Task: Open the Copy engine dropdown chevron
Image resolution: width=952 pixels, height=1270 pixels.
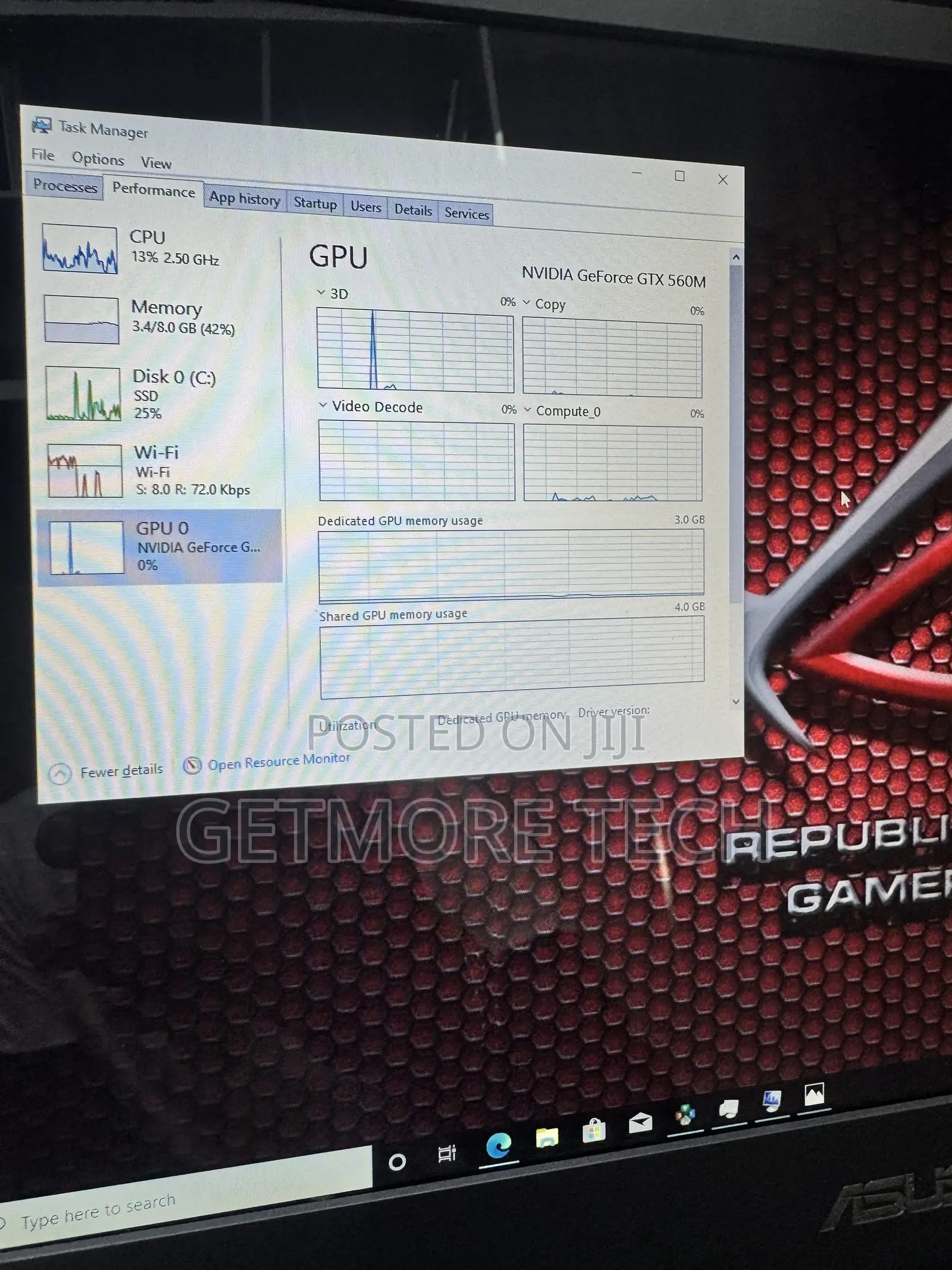Action: click(x=527, y=302)
